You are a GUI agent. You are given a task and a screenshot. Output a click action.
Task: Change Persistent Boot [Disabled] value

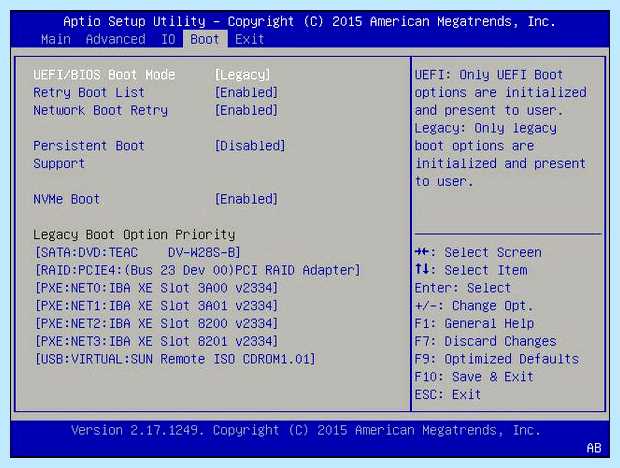[250, 146]
